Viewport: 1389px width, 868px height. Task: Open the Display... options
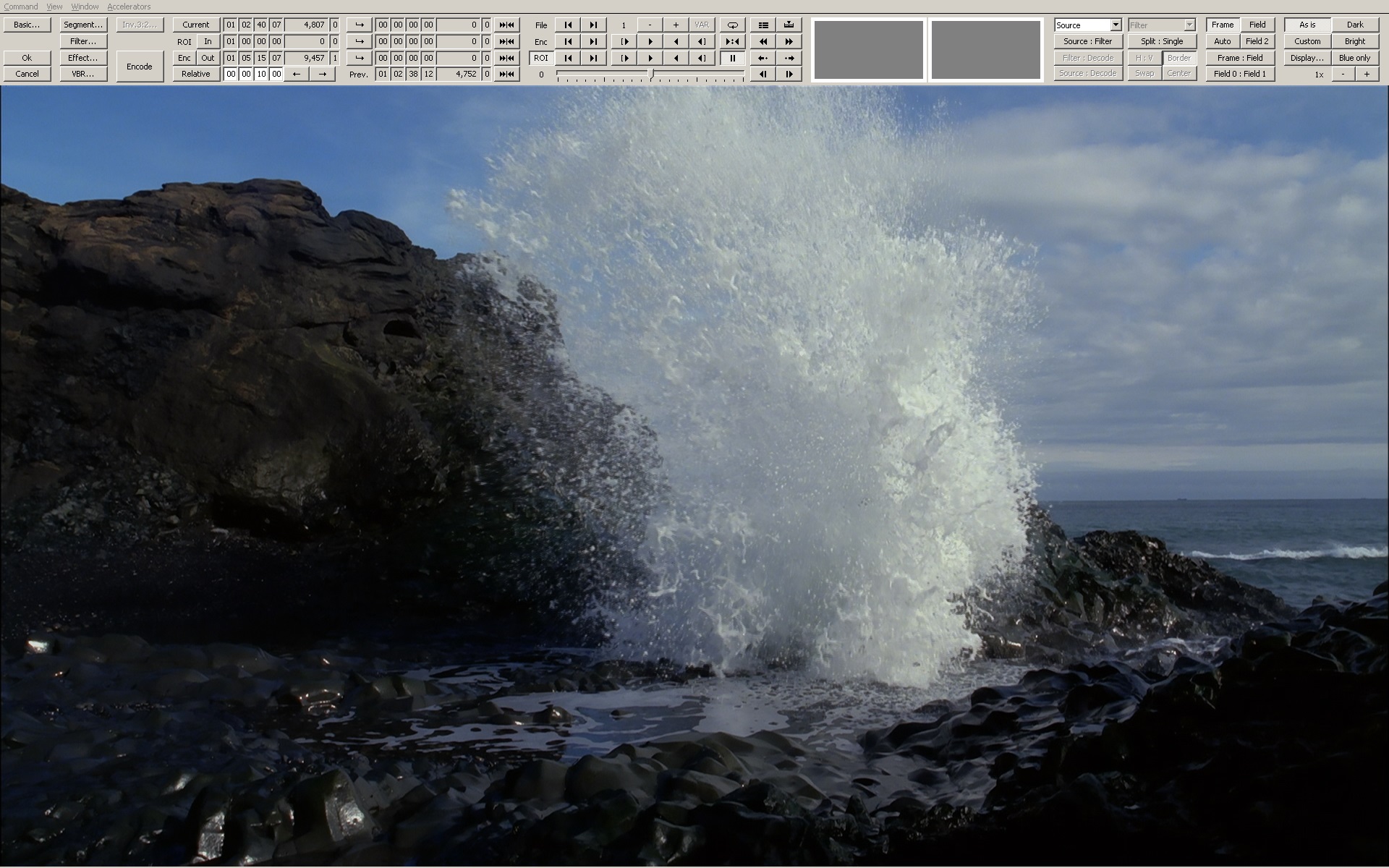pyautogui.click(x=1307, y=58)
